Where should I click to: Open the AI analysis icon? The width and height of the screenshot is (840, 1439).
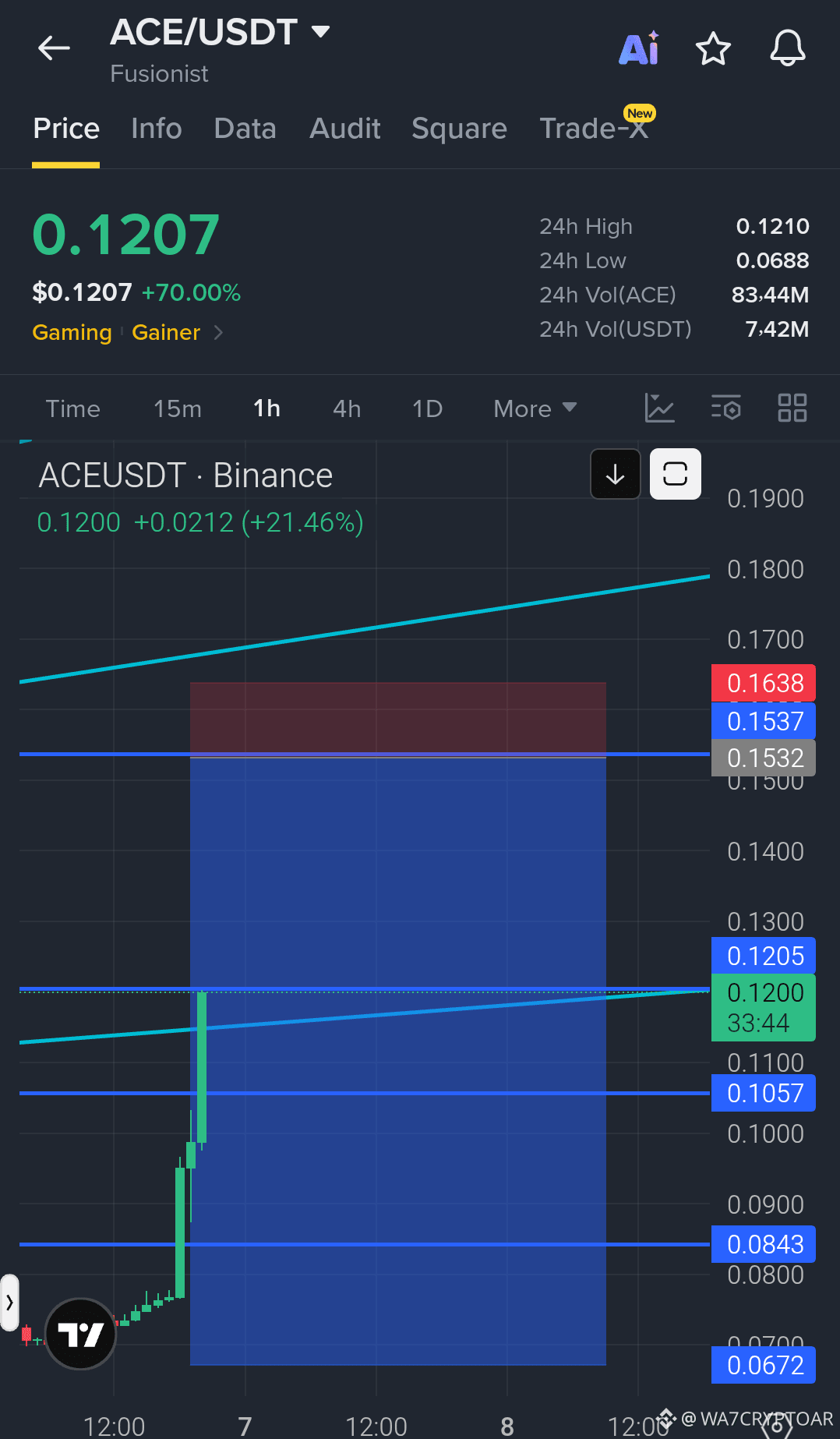click(639, 48)
